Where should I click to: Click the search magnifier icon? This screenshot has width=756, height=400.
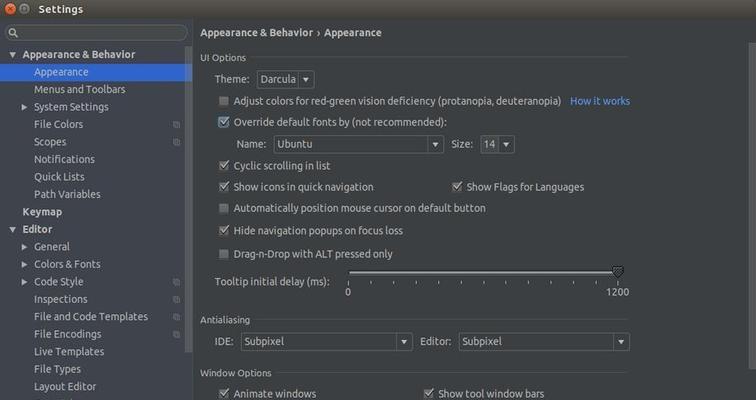tap(13, 33)
